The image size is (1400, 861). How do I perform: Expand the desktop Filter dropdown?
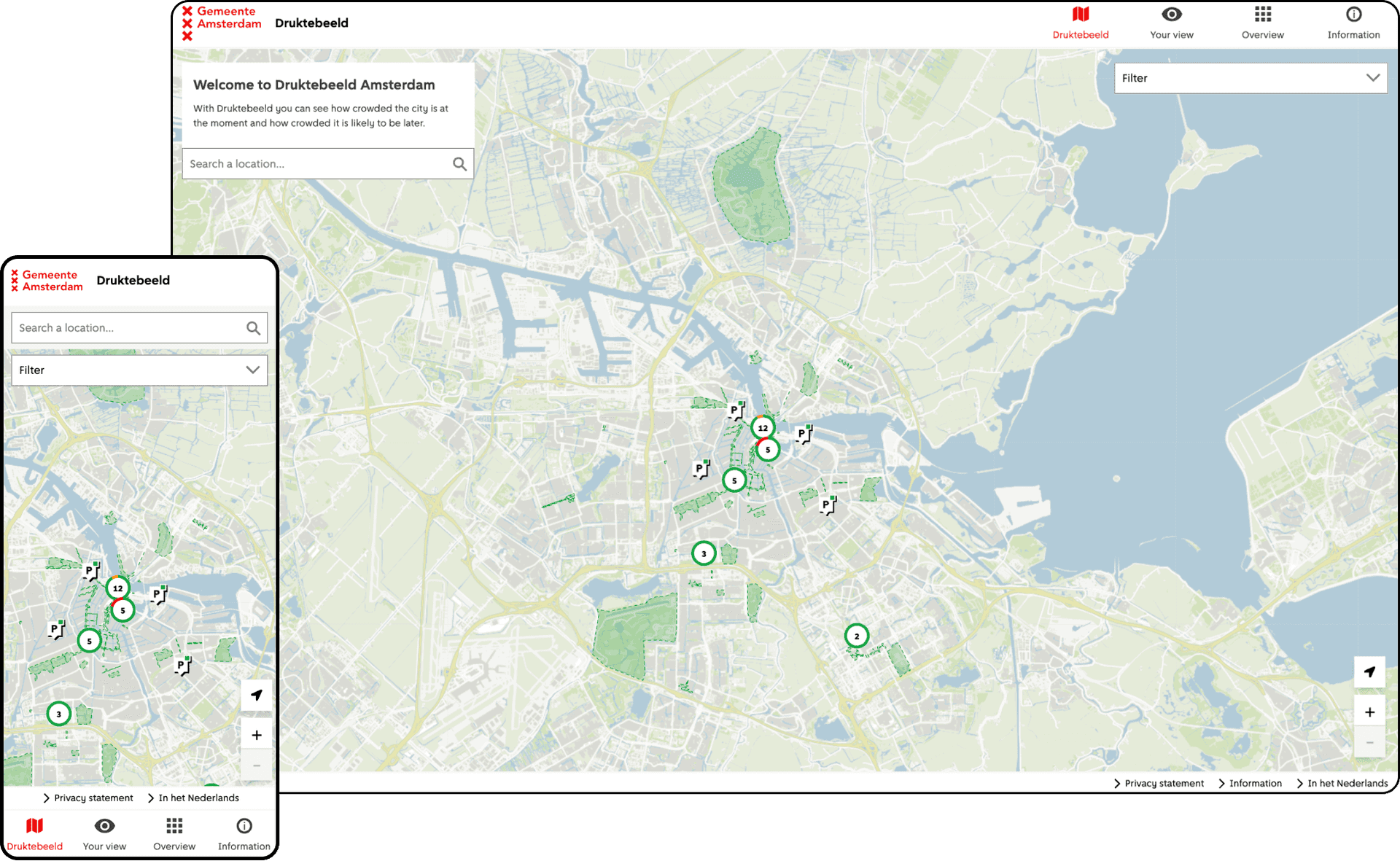click(x=1251, y=78)
